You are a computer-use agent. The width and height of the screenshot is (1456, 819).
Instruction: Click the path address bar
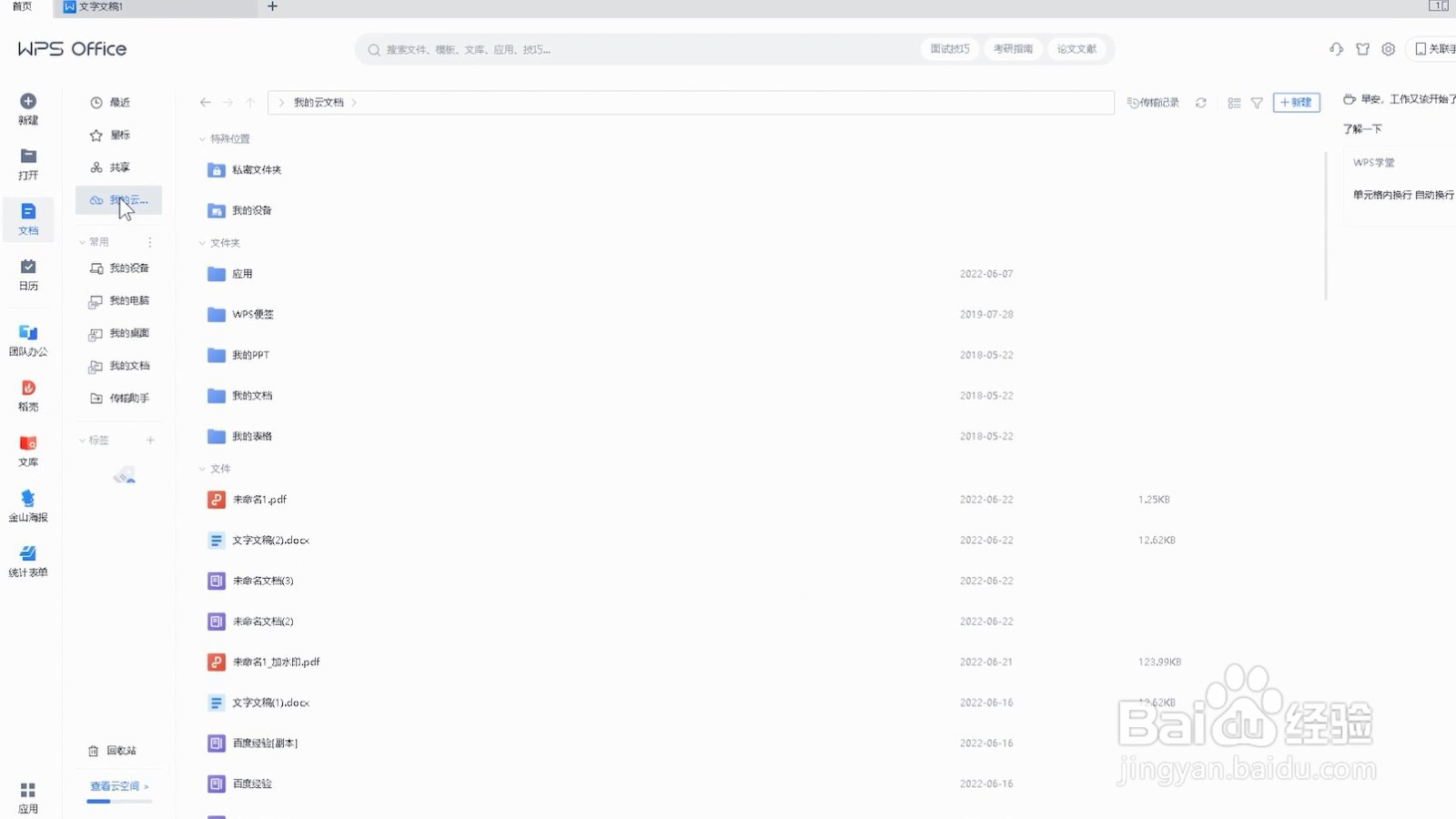pos(691,103)
